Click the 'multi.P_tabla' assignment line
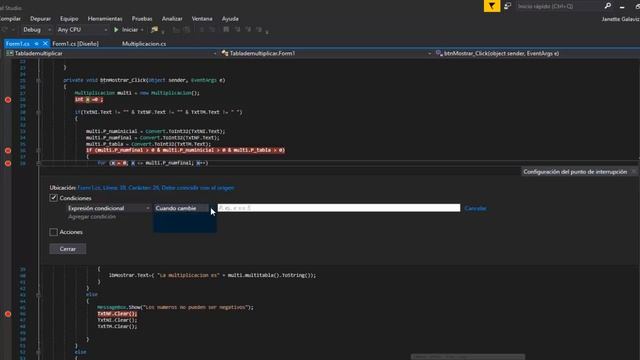This screenshot has width=640, height=360. pyautogui.click(x=149, y=144)
